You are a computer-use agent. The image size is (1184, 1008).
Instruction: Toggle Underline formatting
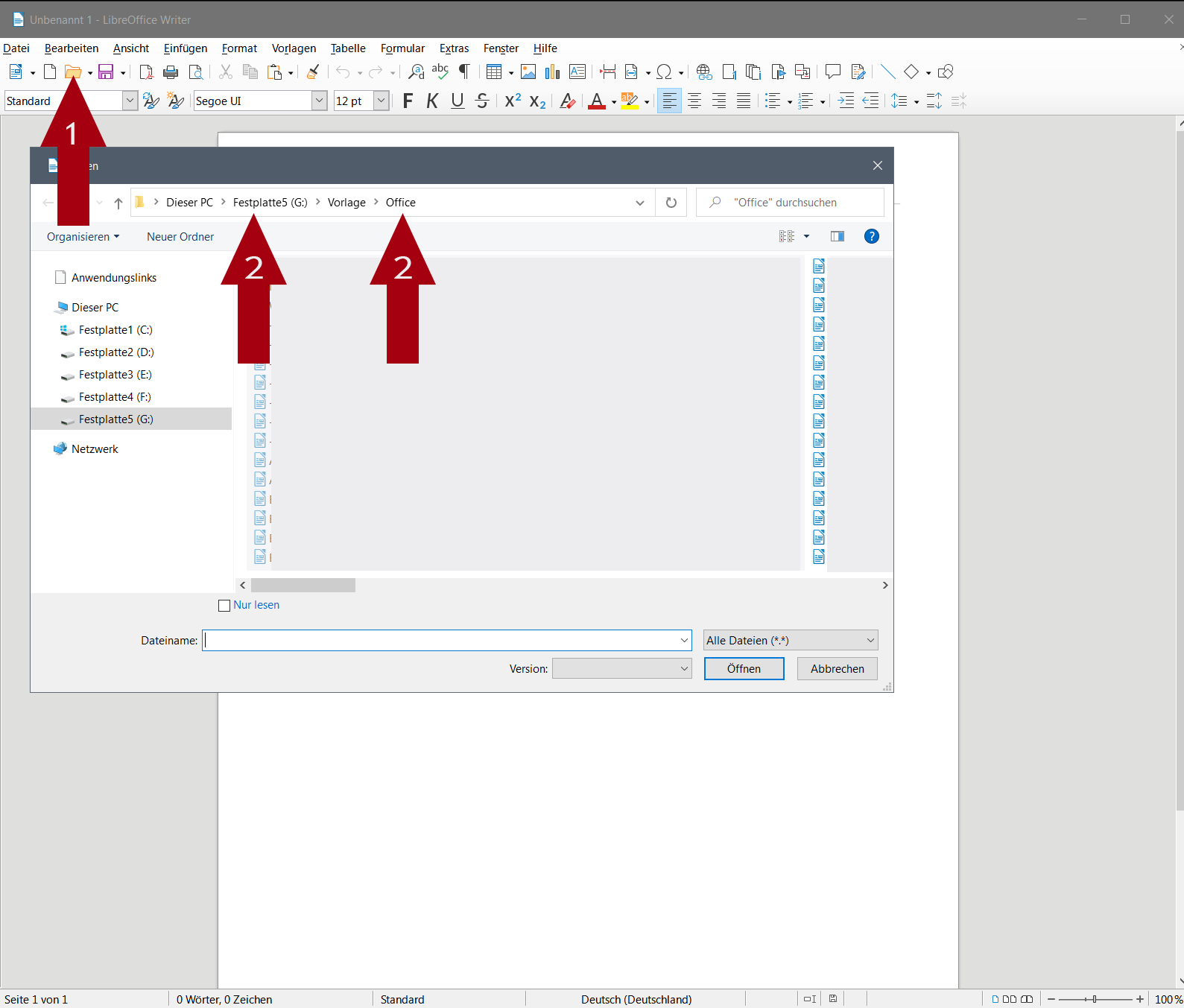pyautogui.click(x=458, y=101)
